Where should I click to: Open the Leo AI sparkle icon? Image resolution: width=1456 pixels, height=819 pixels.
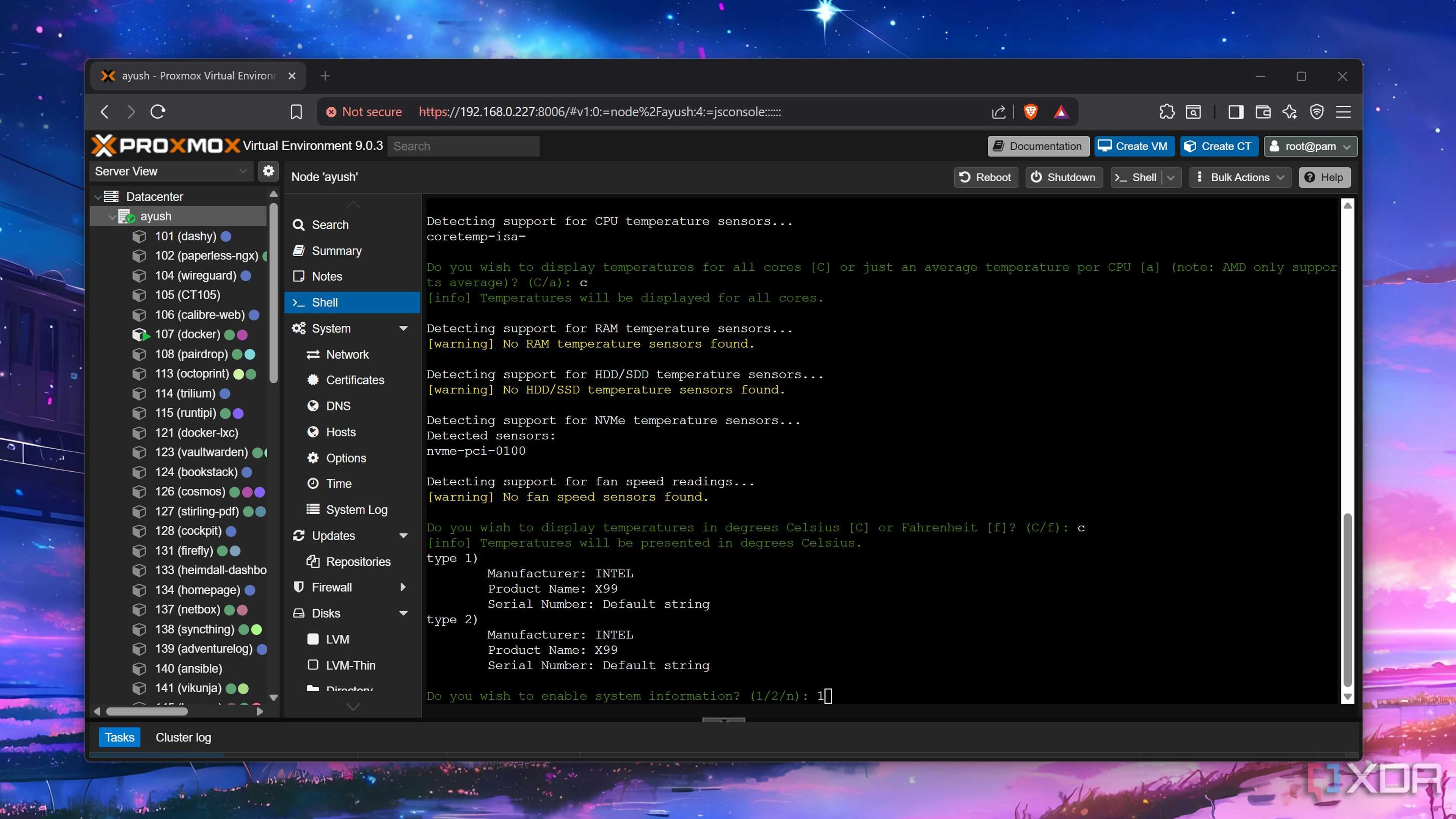1290,112
